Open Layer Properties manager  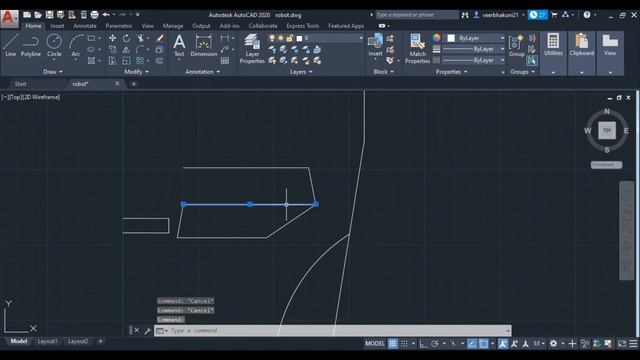(x=252, y=49)
